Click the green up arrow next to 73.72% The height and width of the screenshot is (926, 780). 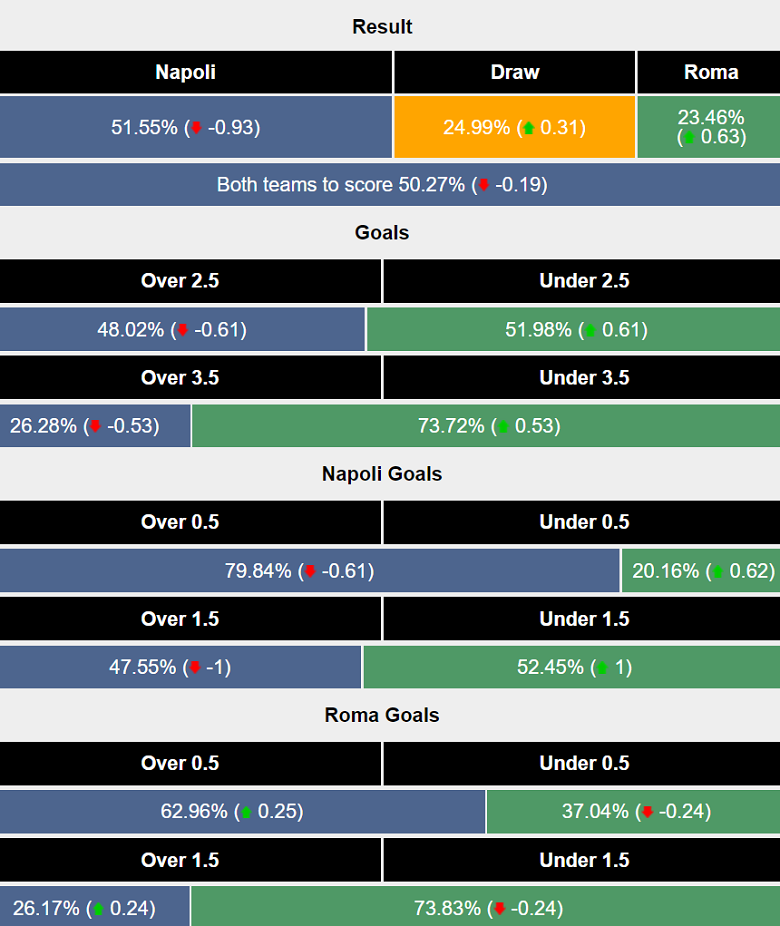(503, 427)
